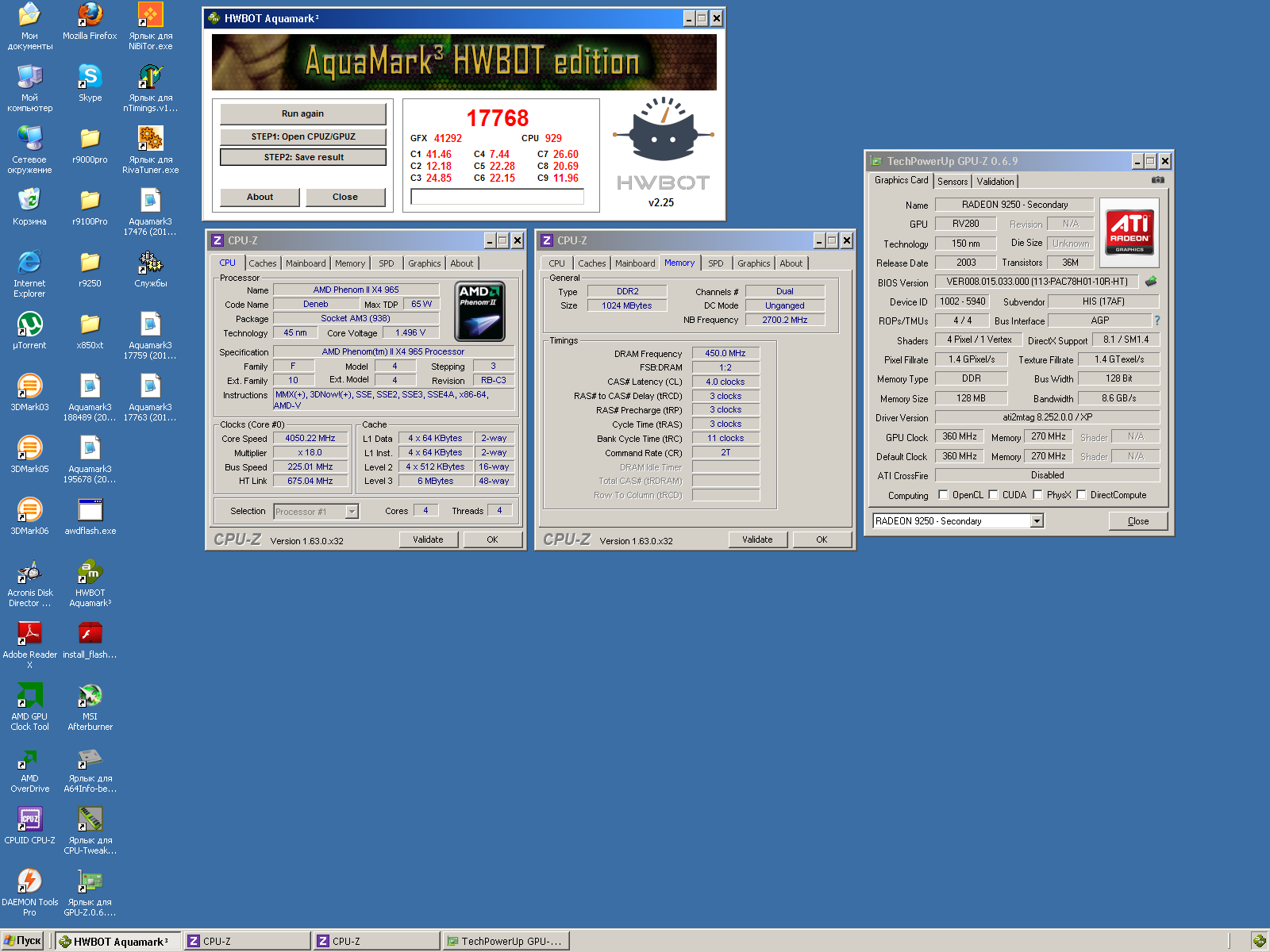Click the empty field below Aquamark scores
This screenshot has height=952, width=1270.
498,197
